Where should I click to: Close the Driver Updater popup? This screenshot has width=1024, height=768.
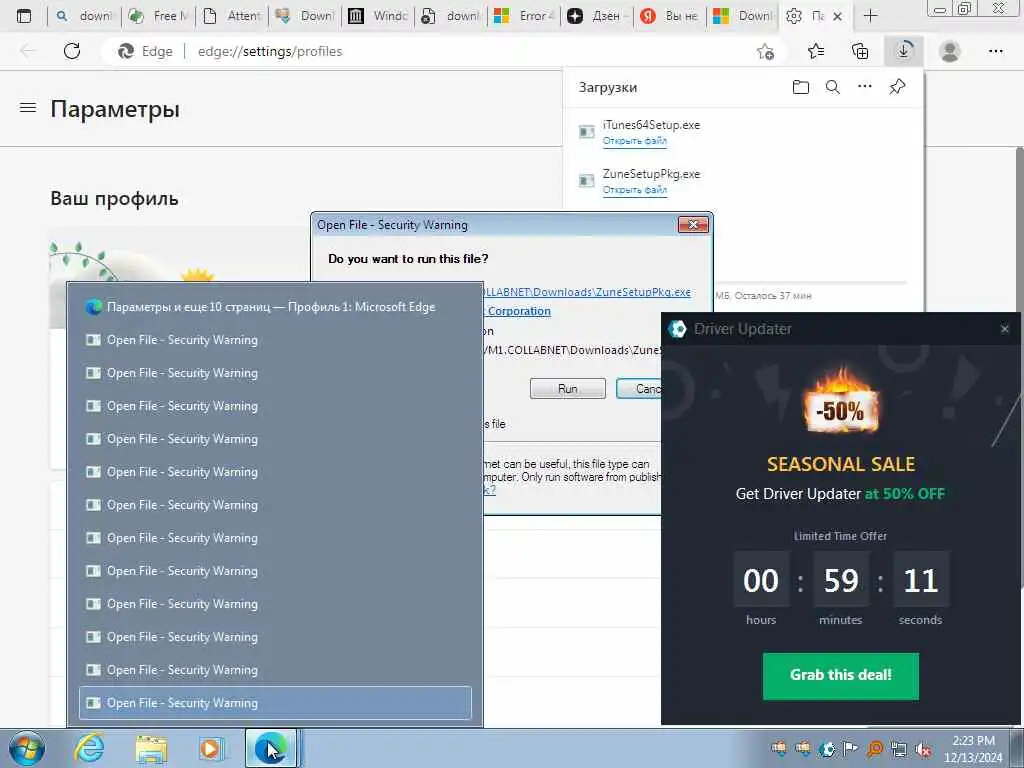1004,329
